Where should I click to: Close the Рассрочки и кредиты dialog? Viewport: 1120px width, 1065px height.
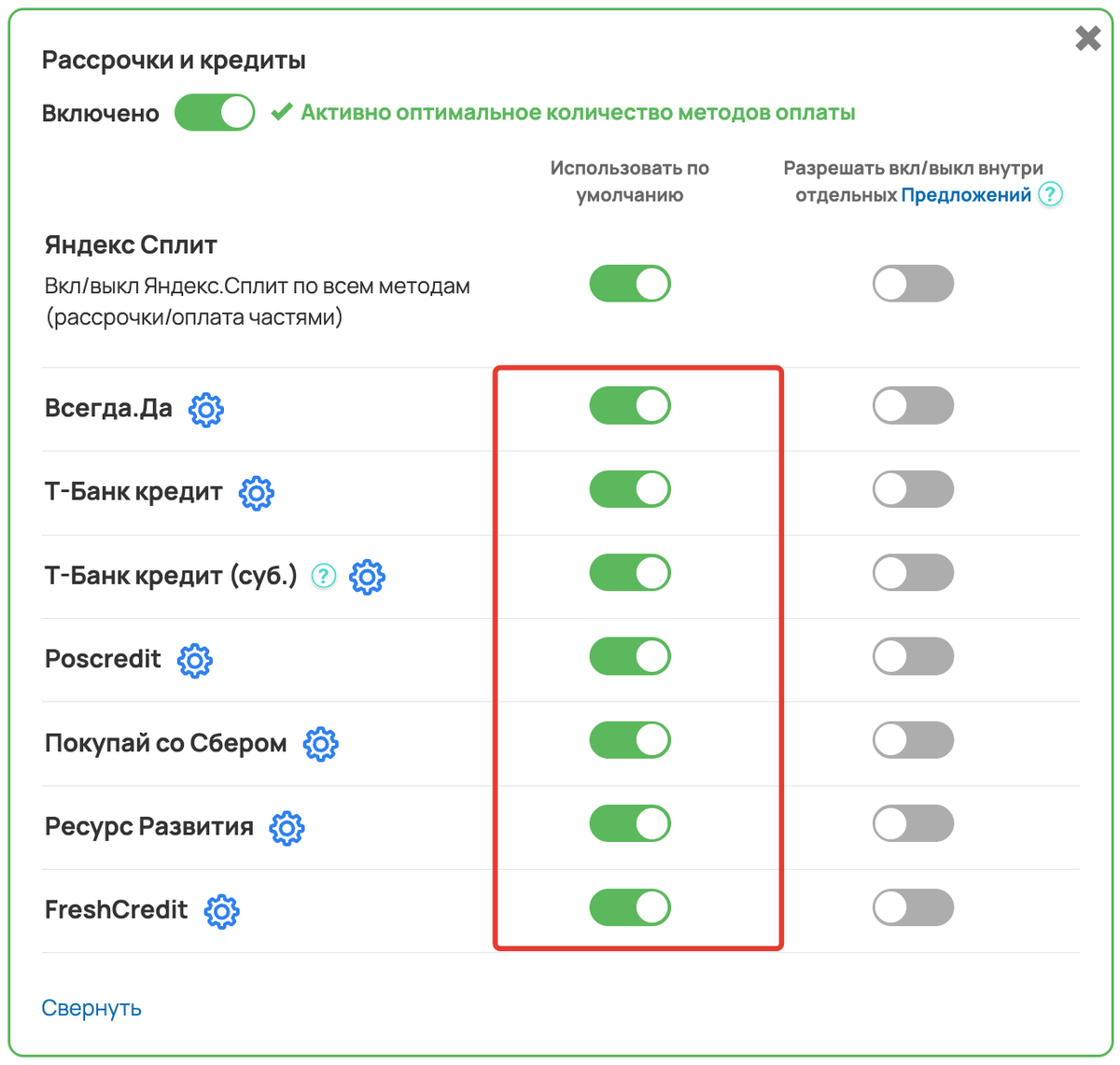(1088, 38)
